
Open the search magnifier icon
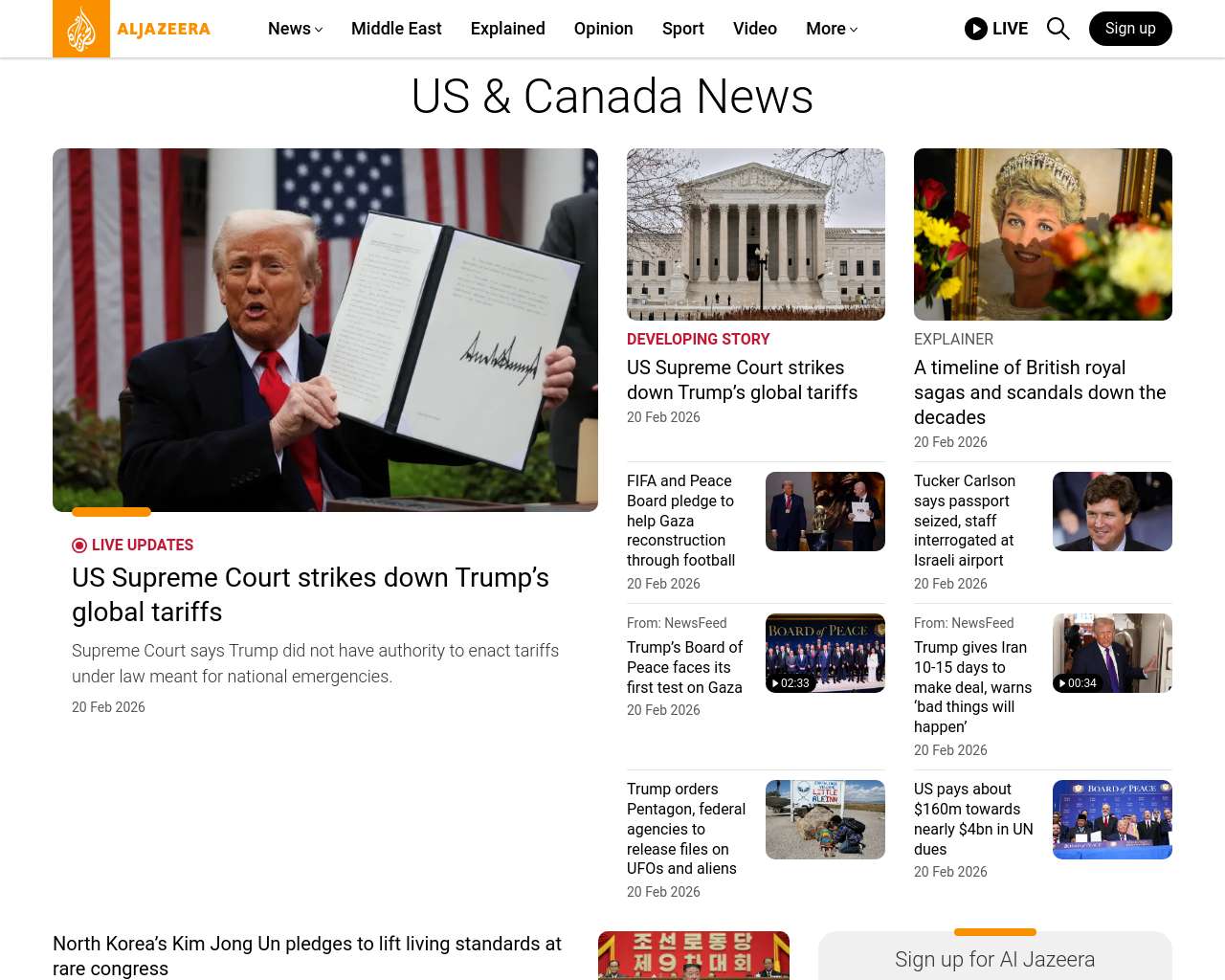point(1058,29)
